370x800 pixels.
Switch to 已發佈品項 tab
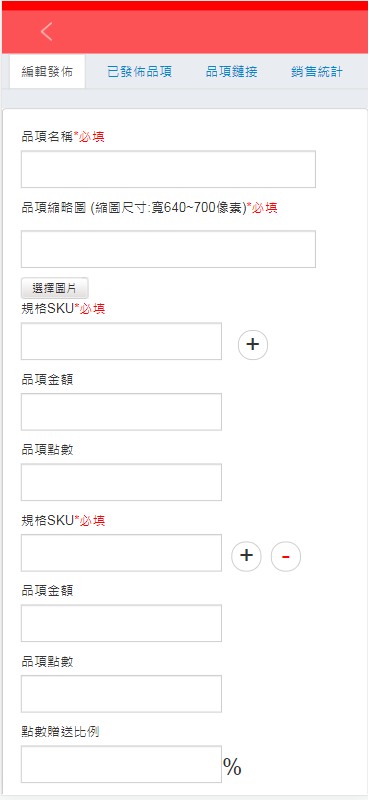tap(139, 72)
